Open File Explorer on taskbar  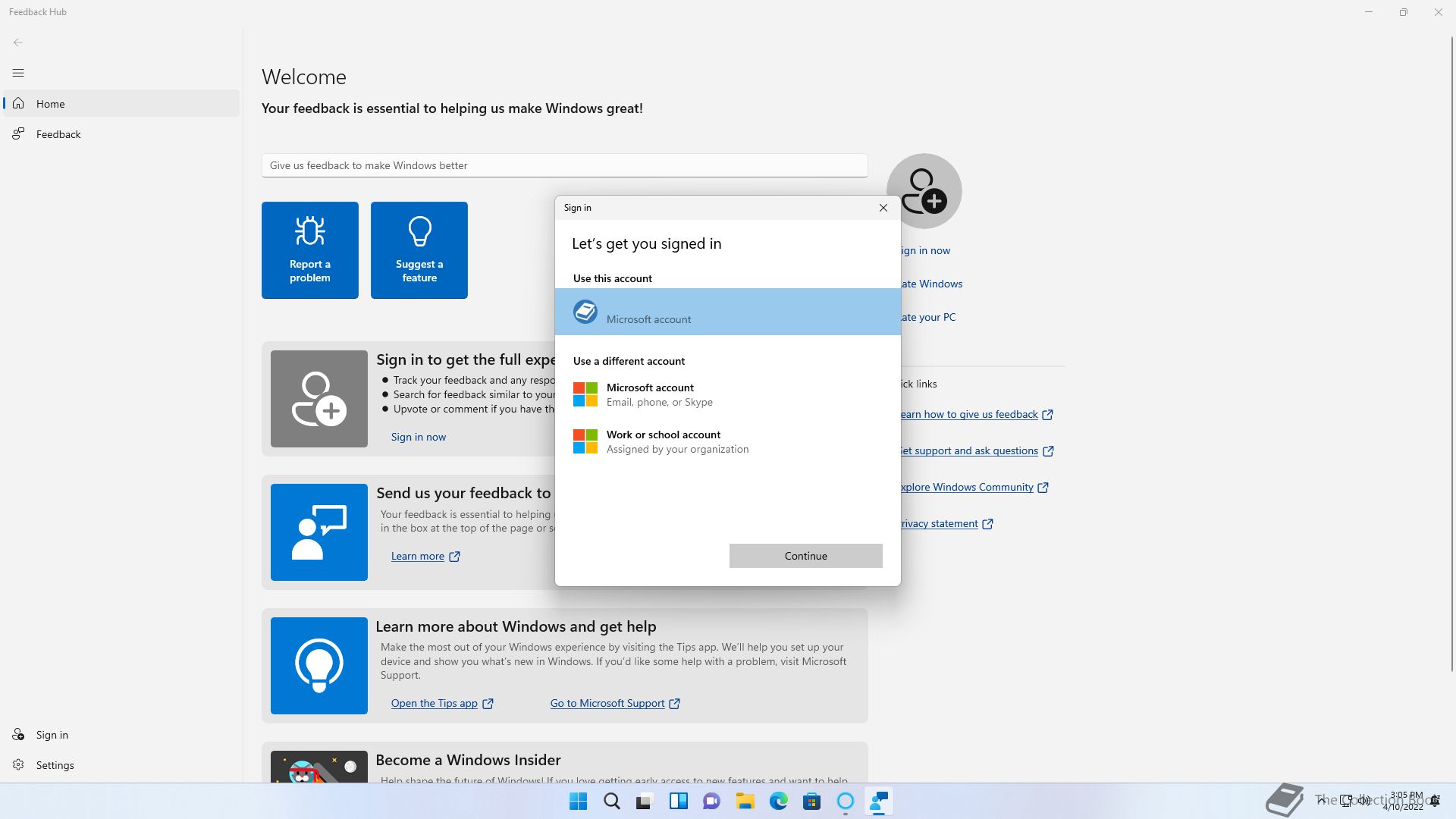pos(745,802)
